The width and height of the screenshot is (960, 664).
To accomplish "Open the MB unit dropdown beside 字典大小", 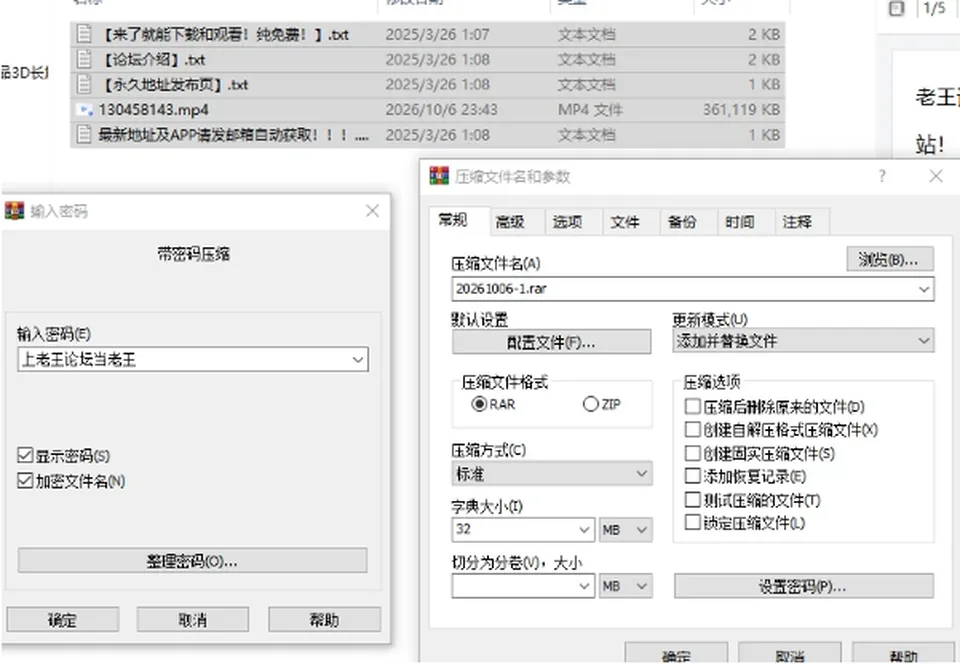I will point(626,530).
